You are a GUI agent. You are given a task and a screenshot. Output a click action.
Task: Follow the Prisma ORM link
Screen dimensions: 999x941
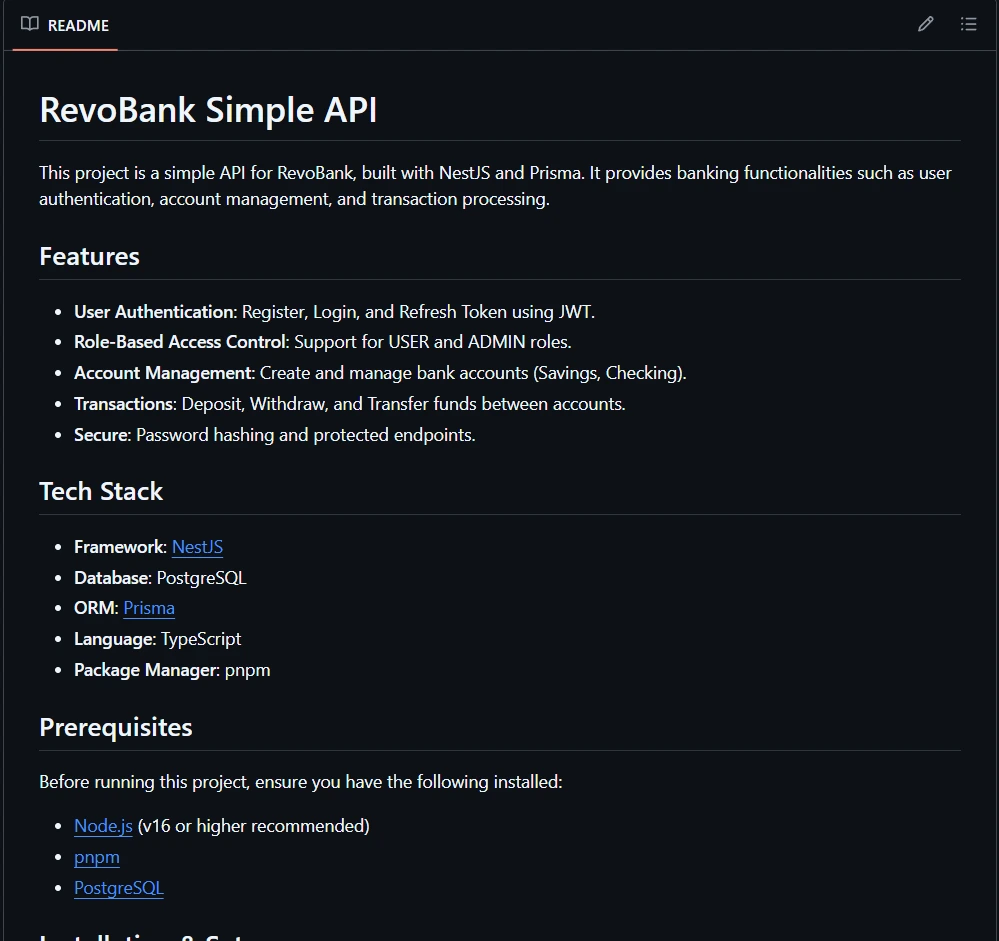point(149,608)
